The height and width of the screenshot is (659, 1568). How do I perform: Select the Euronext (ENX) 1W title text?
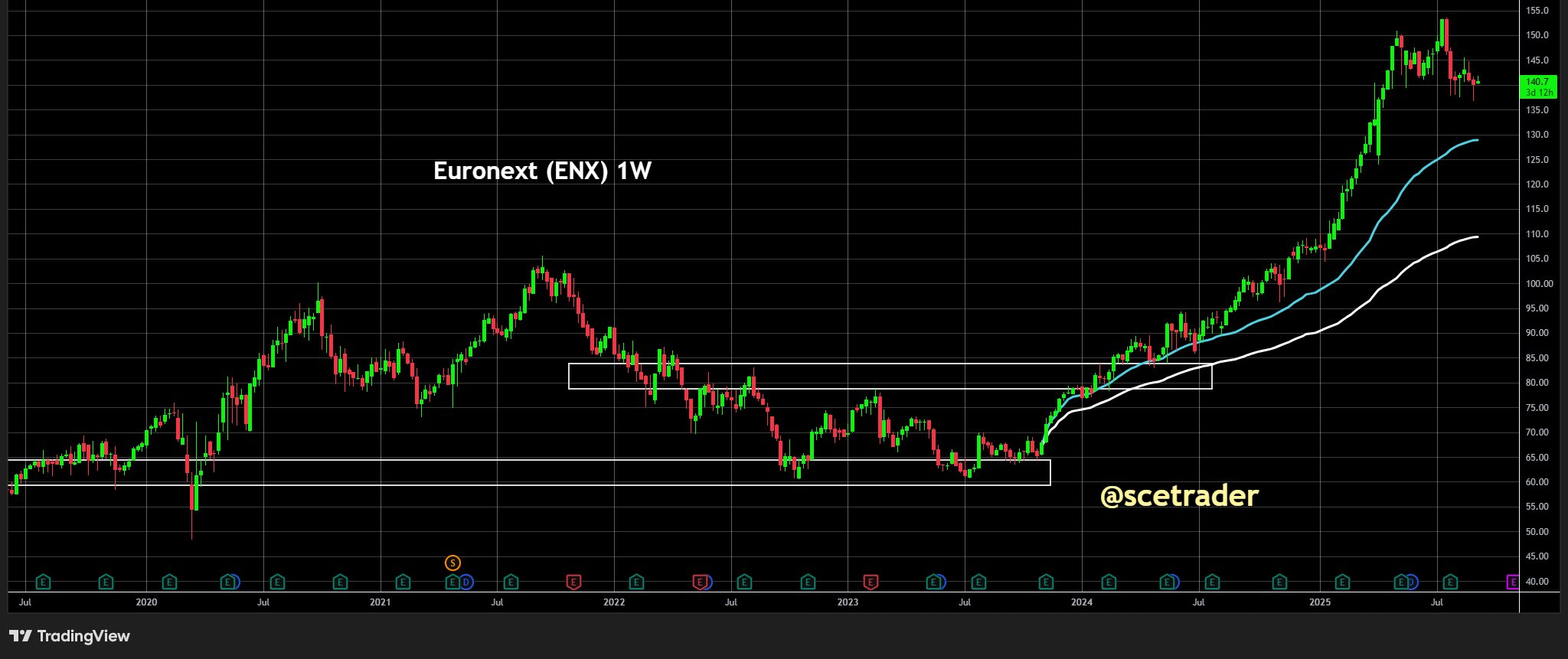[x=542, y=171]
